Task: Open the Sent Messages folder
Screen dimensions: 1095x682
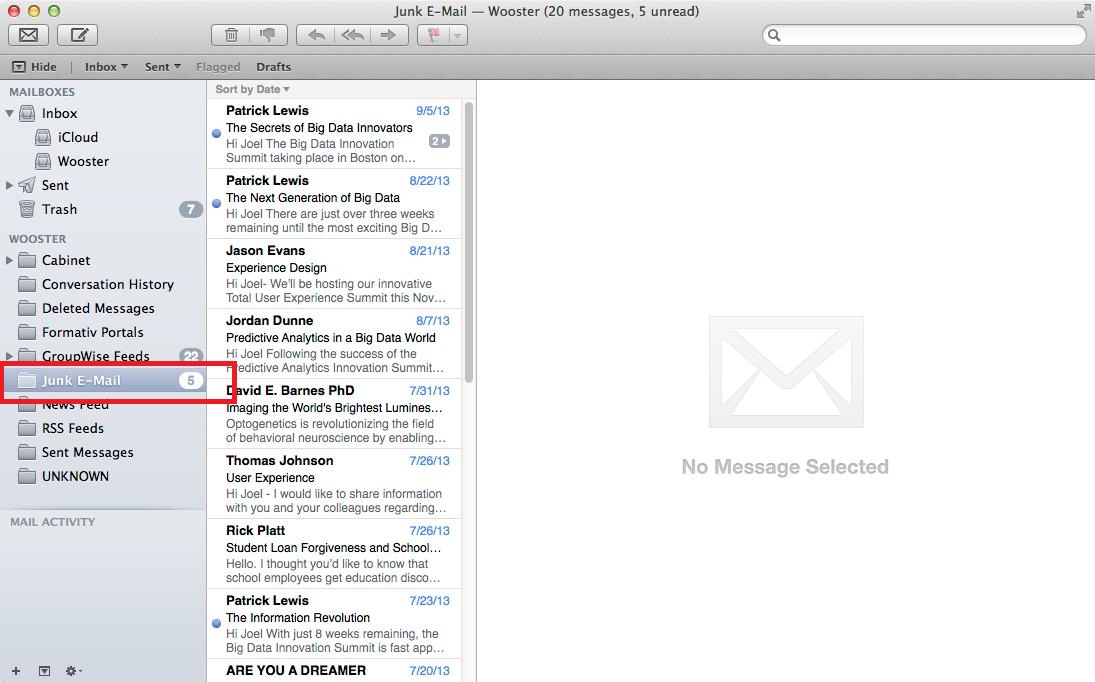Action: (103, 452)
